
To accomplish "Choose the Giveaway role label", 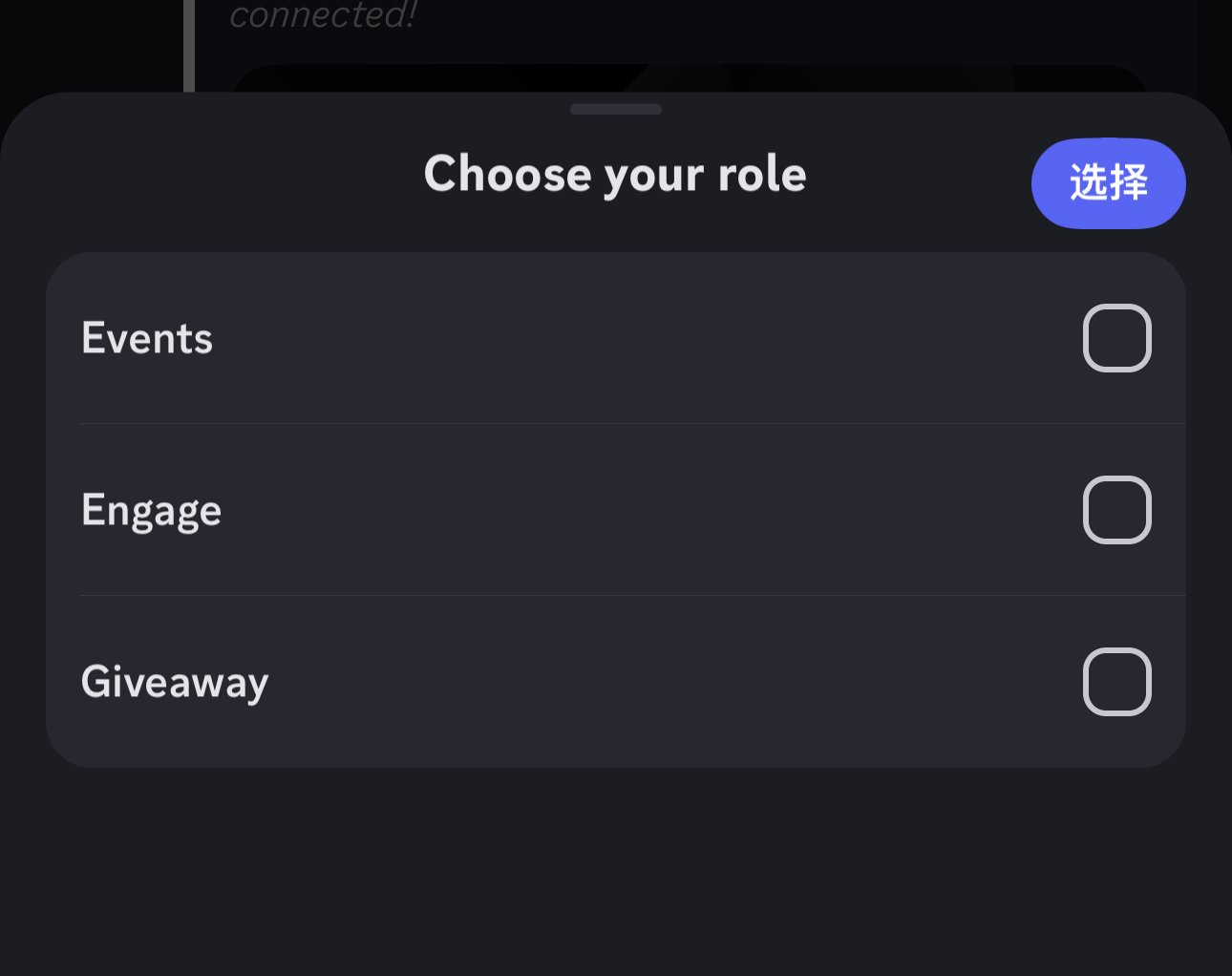I will point(175,683).
